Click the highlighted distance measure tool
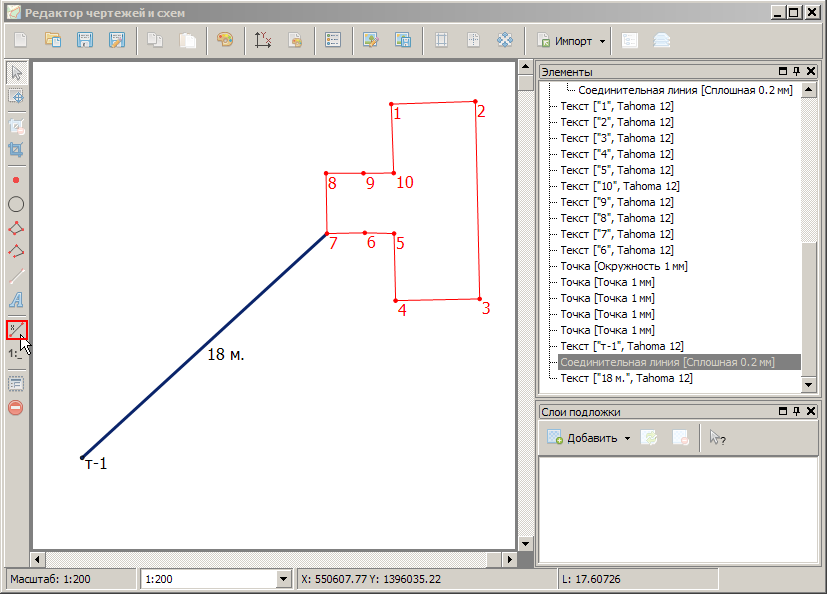Image resolution: width=827 pixels, height=595 pixels. (x=16, y=329)
